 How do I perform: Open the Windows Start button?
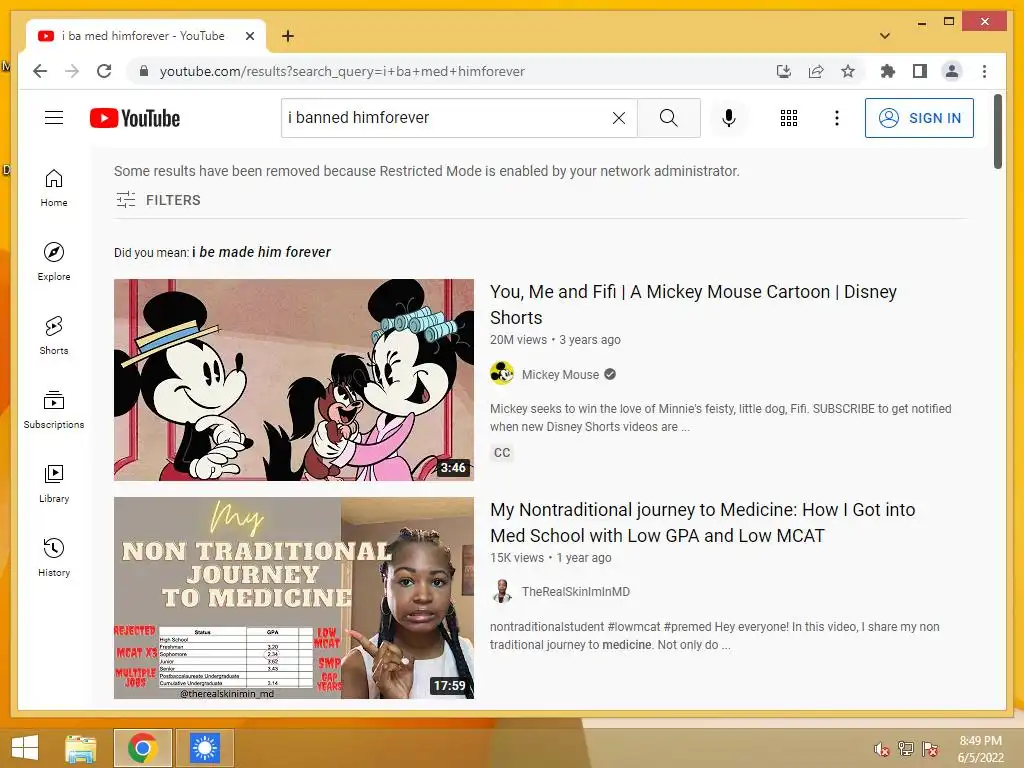(x=25, y=748)
